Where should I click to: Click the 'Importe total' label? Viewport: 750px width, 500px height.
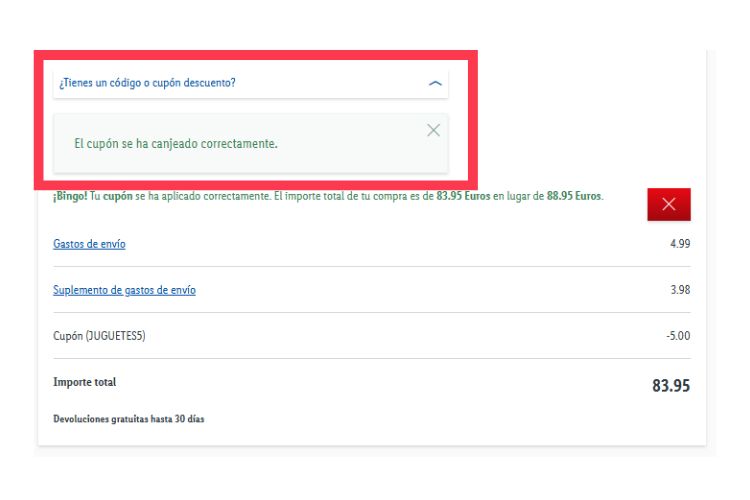84,382
